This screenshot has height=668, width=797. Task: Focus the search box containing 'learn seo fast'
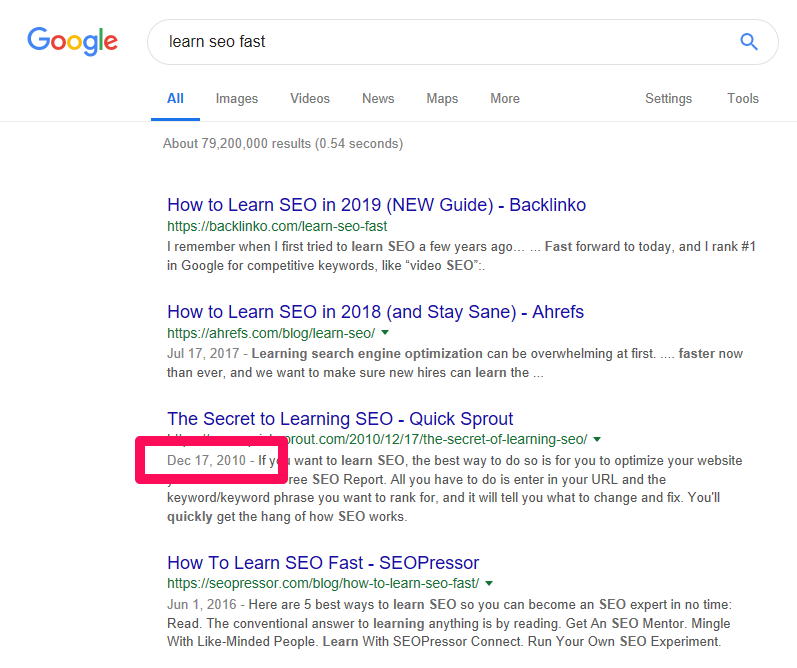463,42
